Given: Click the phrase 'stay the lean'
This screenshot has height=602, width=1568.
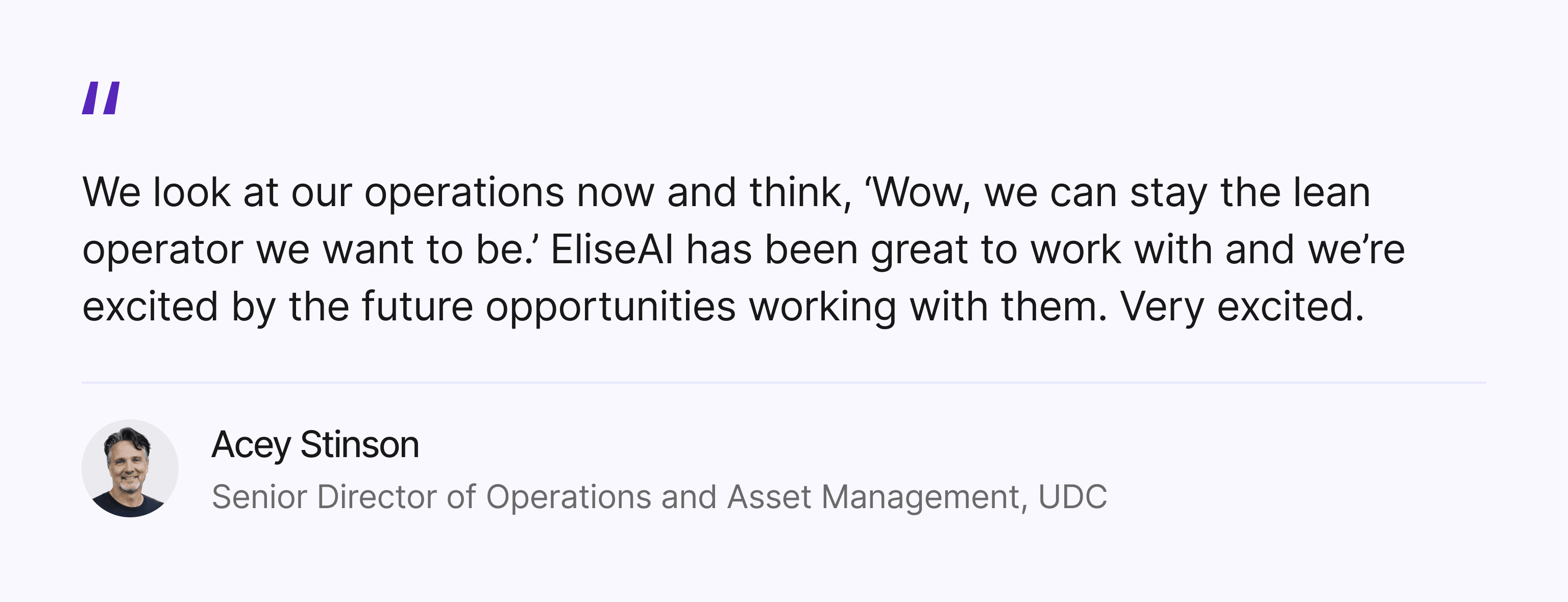Looking at the screenshot, I should click(x=1250, y=193).
